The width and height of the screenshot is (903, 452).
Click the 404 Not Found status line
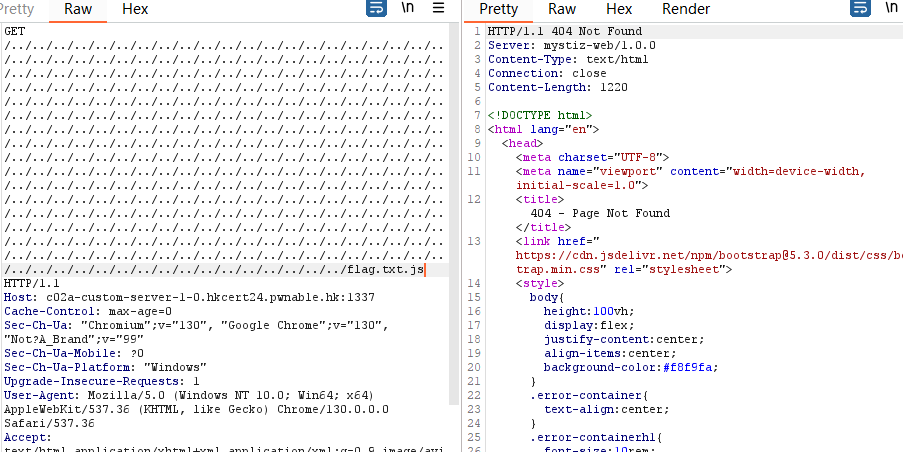pyautogui.click(x=565, y=32)
